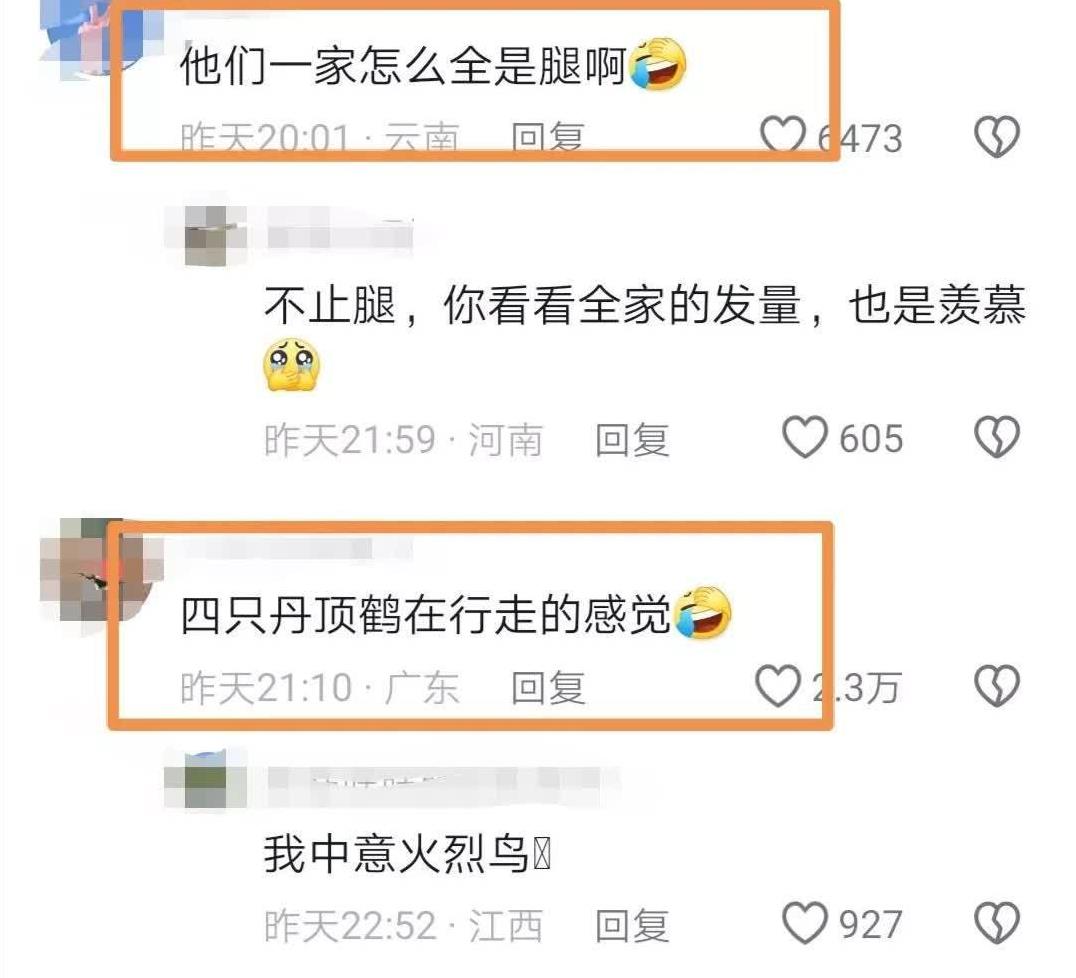Tap broken heart on the Guangdong comment

[997, 686]
